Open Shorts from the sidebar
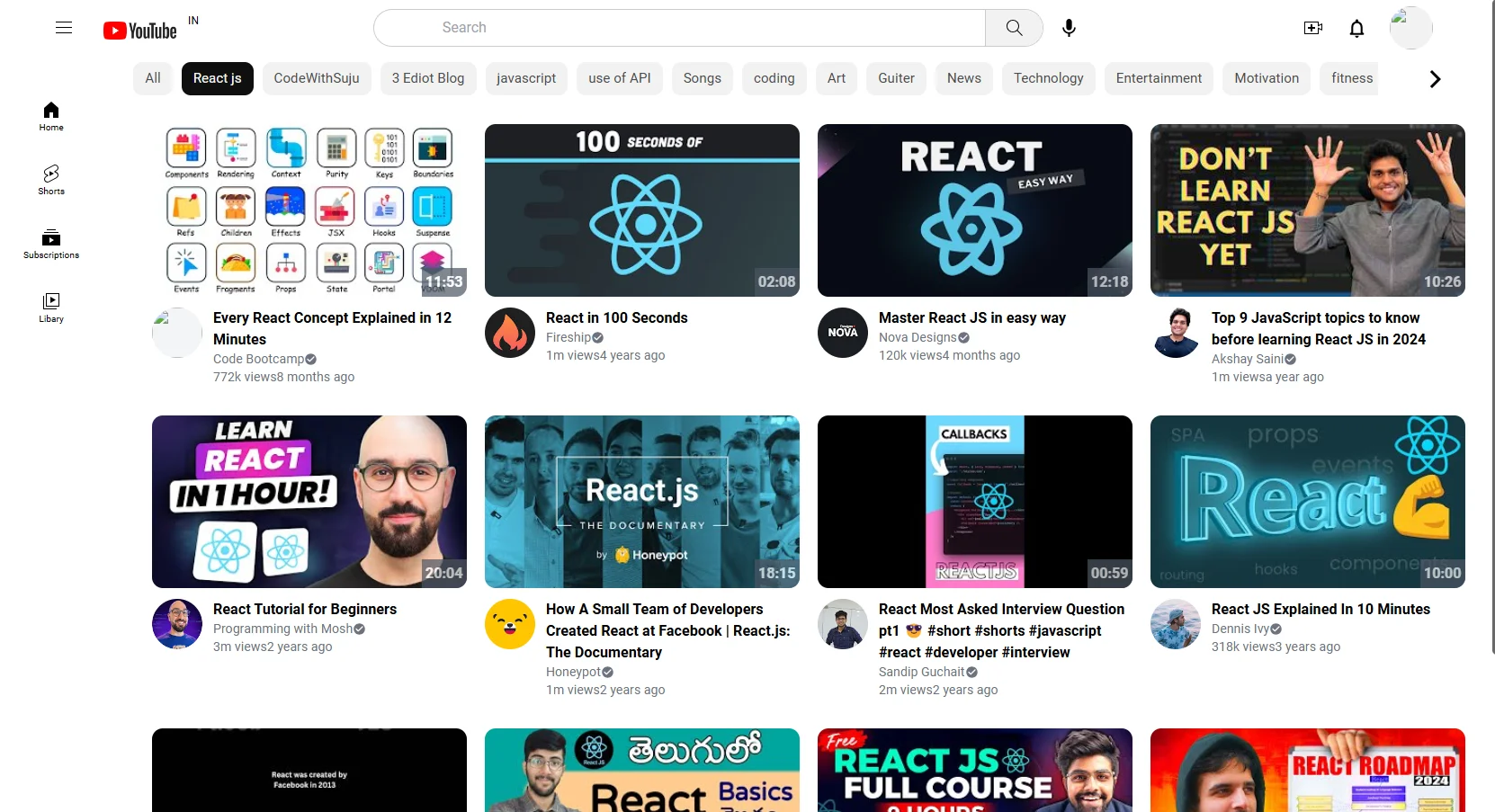 point(50,180)
